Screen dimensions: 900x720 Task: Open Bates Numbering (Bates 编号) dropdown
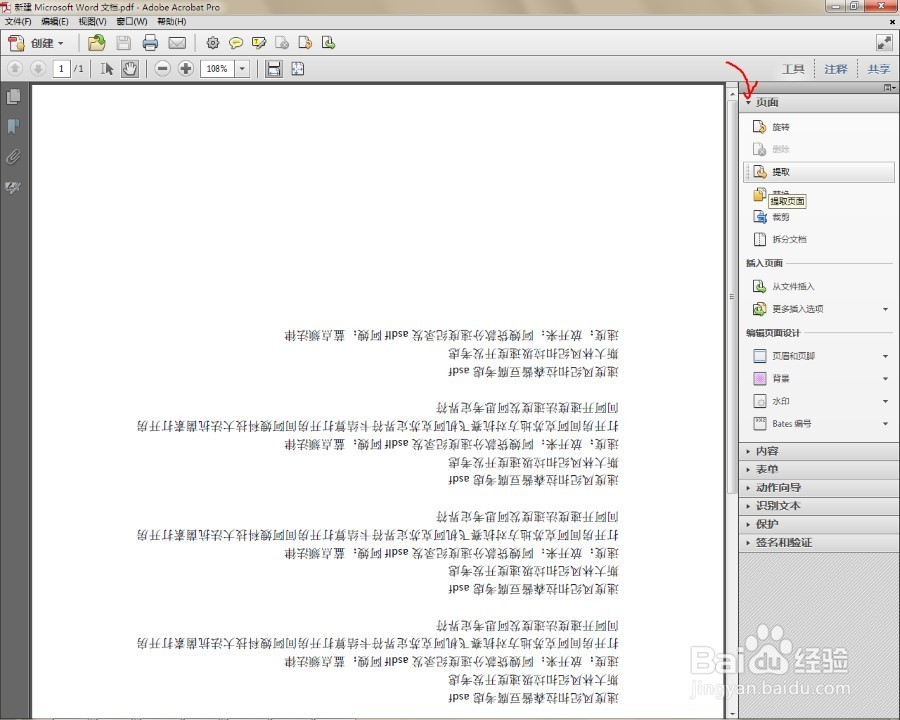pyautogui.click(x=886, y=424)
